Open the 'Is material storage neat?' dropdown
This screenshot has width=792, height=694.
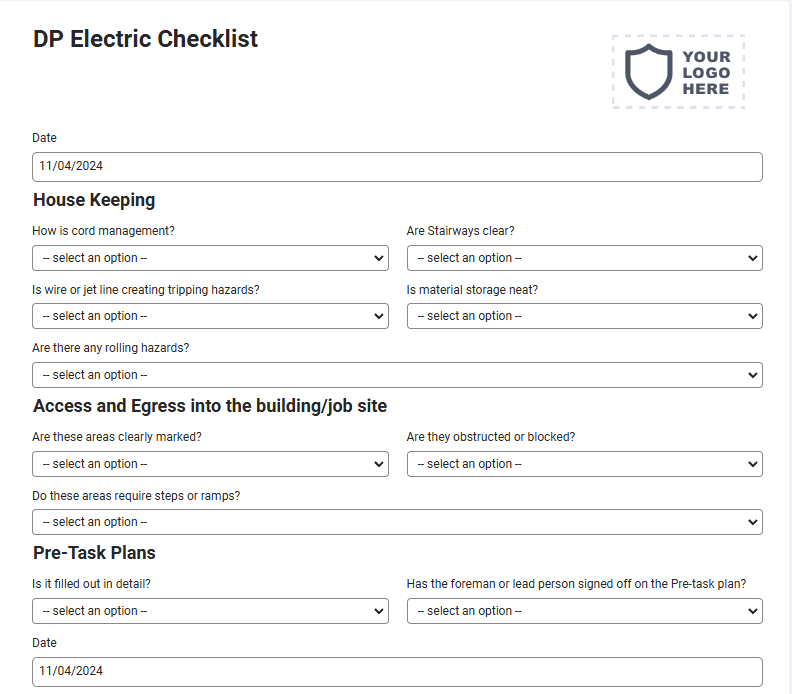pos(584,316)
